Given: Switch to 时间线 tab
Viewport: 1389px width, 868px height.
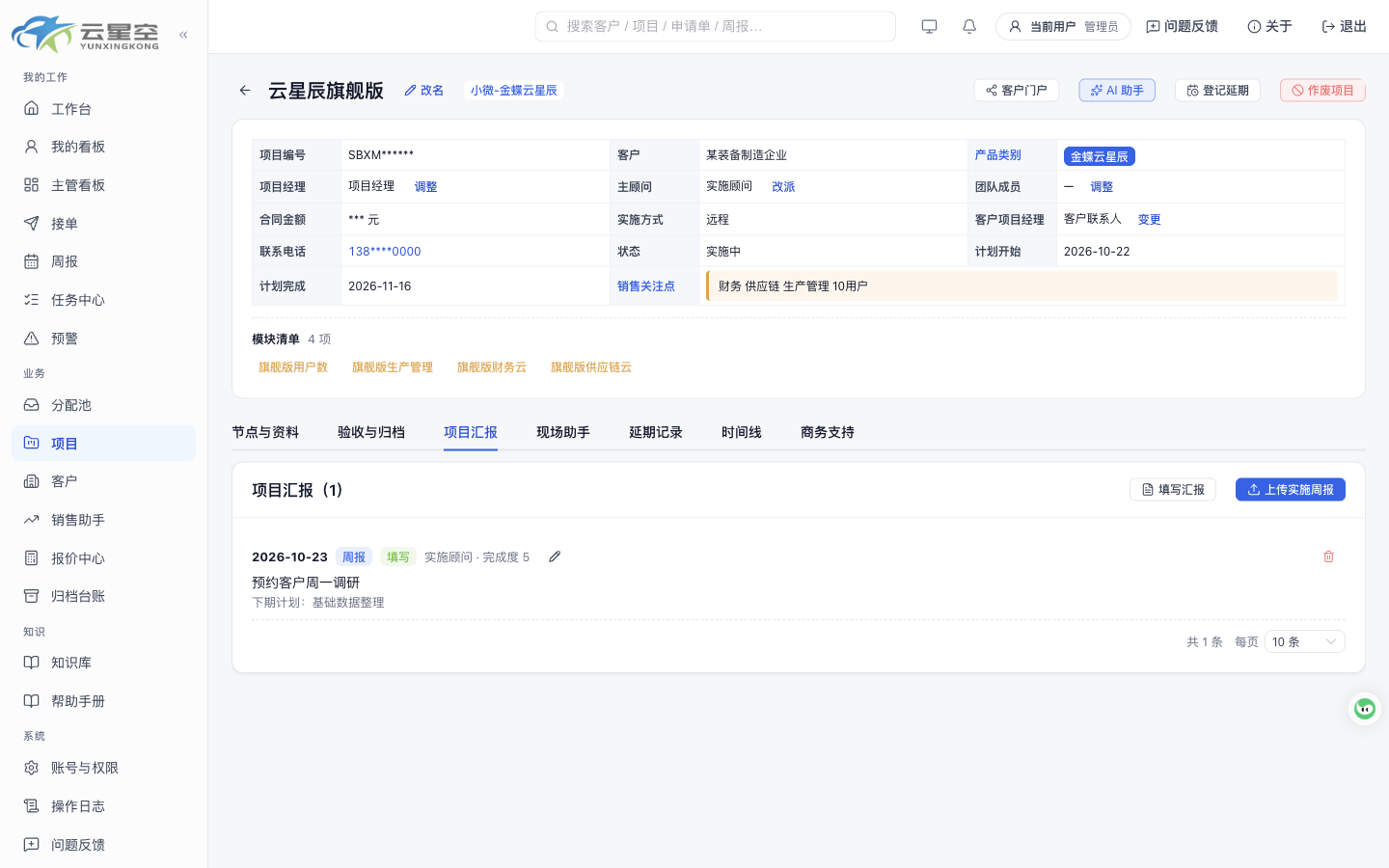Looking at the screenshot, I should coord(742,432).
